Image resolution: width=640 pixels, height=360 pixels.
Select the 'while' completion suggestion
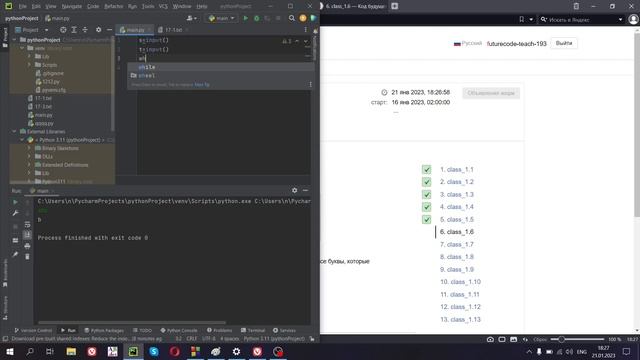pos(220,67)
